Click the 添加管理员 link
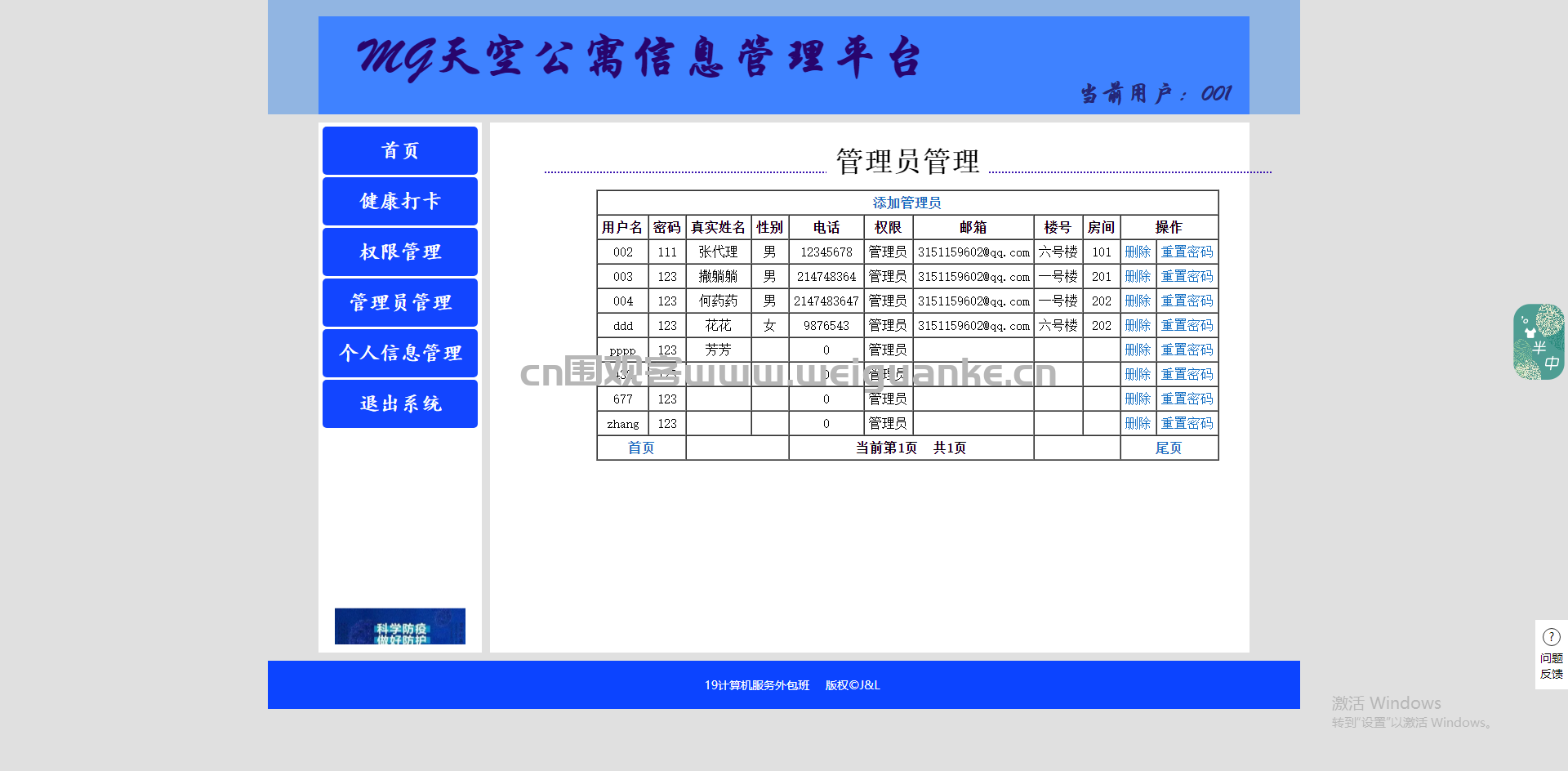 [x=906, y=203]
